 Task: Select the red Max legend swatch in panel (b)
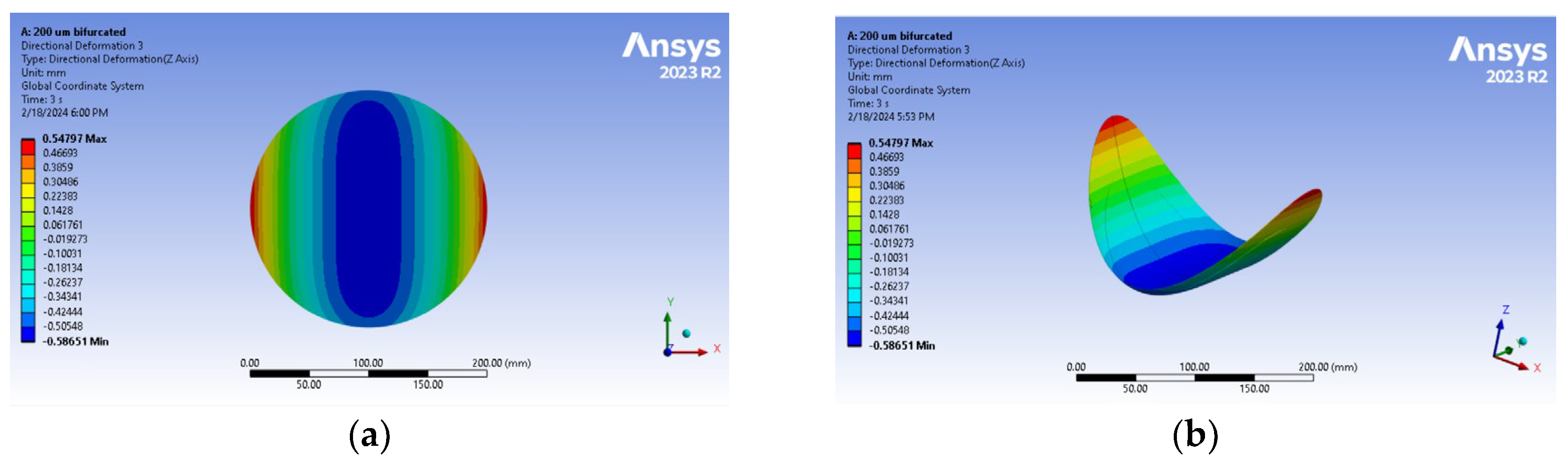855,151
